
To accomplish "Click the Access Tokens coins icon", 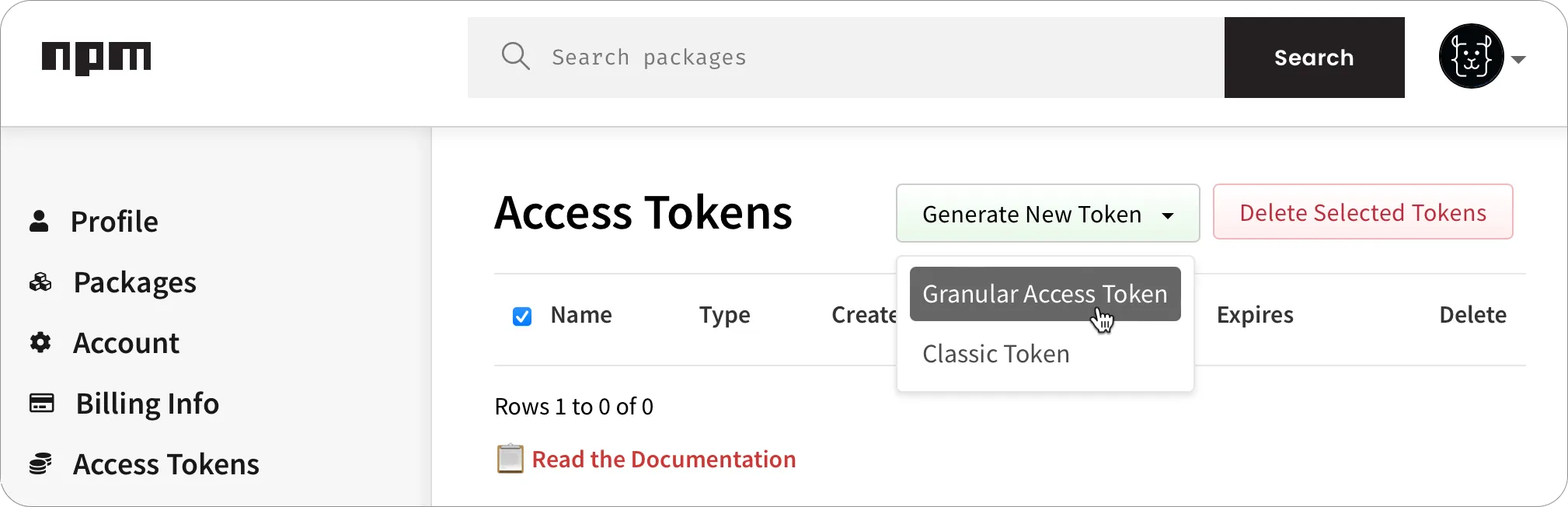I will coord(40,463).
